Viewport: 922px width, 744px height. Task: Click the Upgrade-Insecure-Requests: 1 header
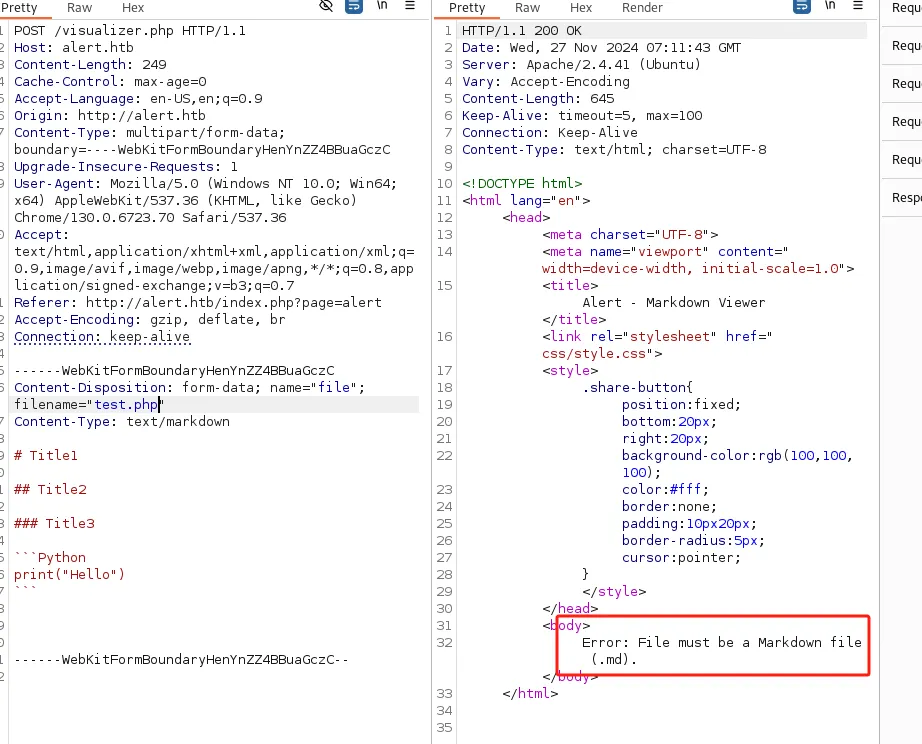point(126,167)
